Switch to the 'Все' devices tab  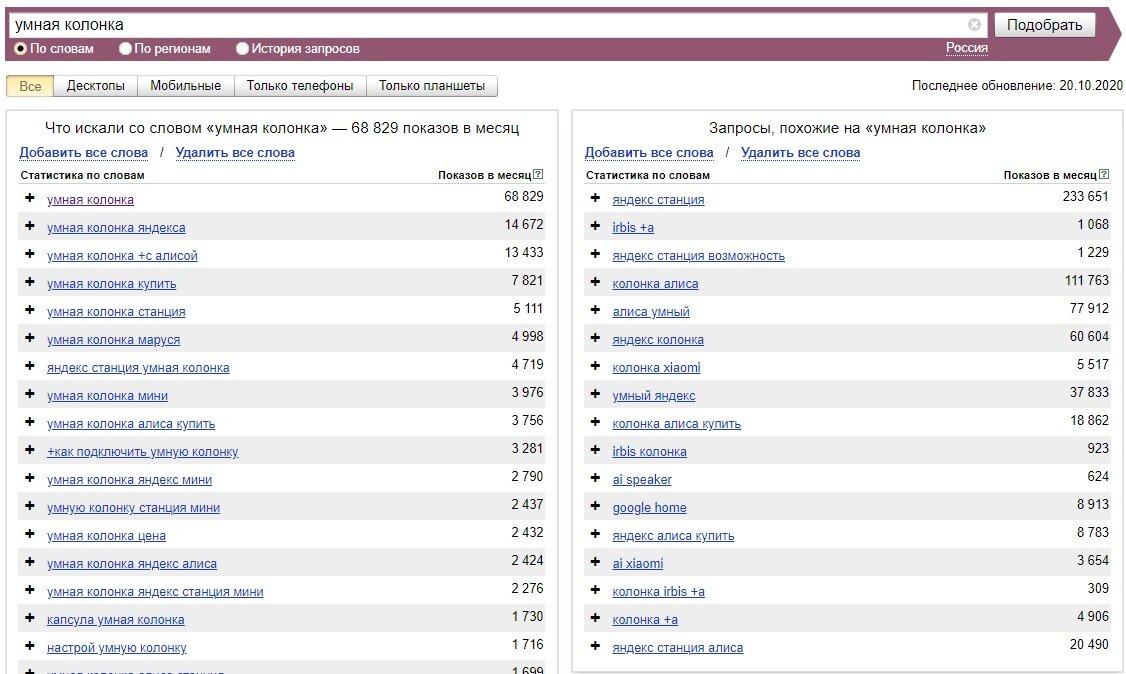tap(30, 86)
